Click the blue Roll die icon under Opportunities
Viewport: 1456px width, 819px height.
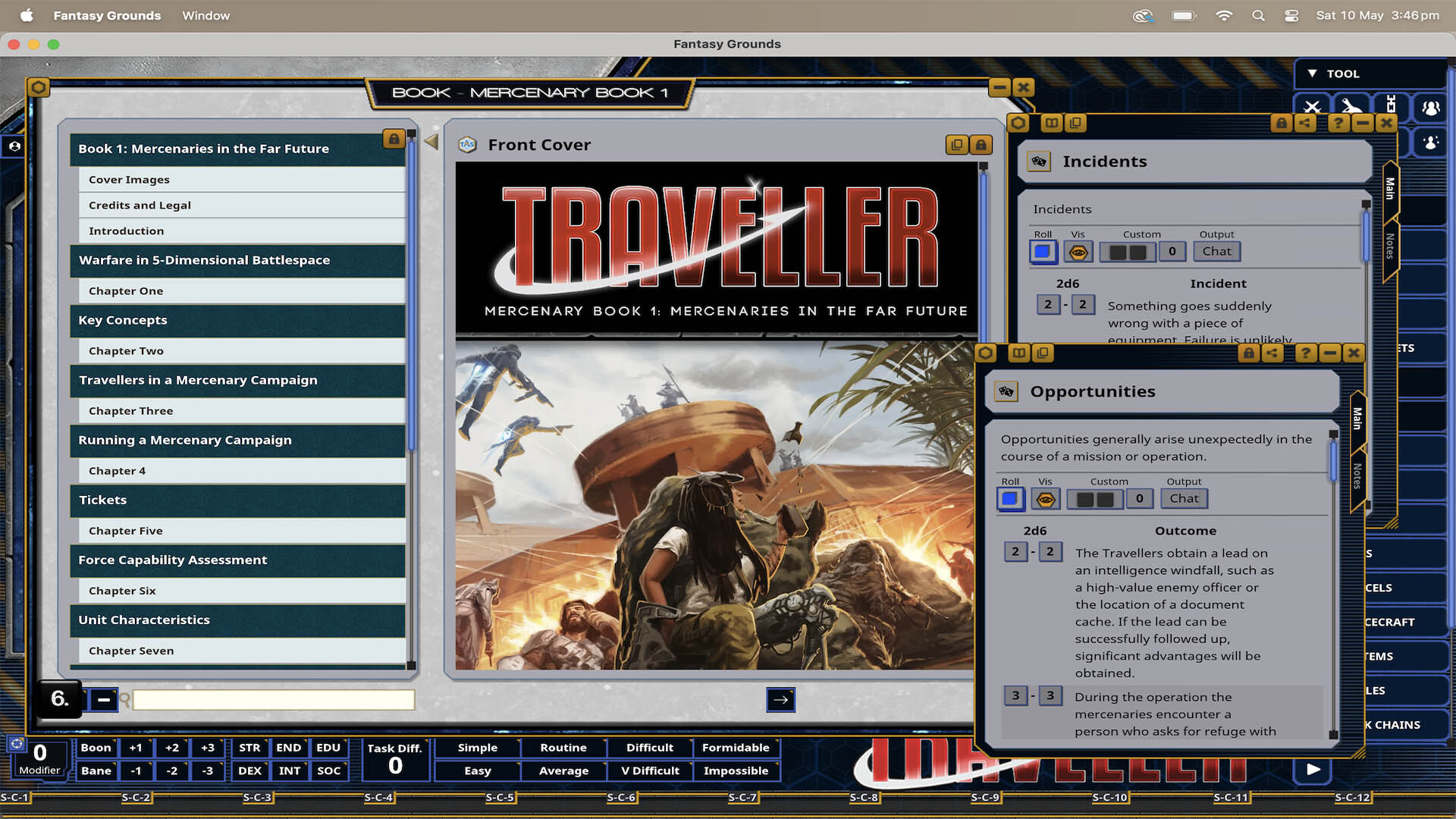point(1011,499)
